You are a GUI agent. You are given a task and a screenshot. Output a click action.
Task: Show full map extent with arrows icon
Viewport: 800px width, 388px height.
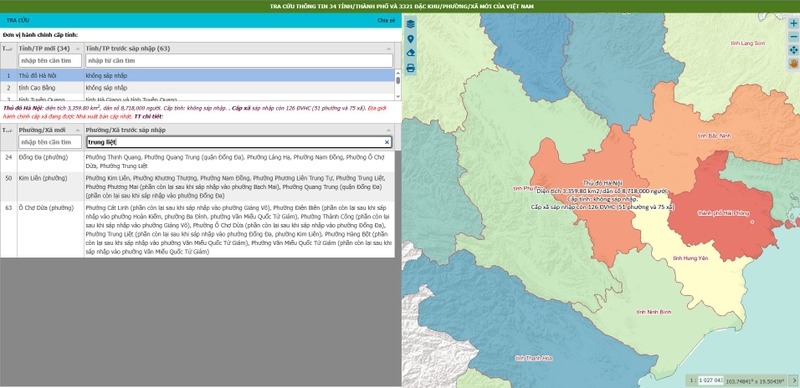793,50
